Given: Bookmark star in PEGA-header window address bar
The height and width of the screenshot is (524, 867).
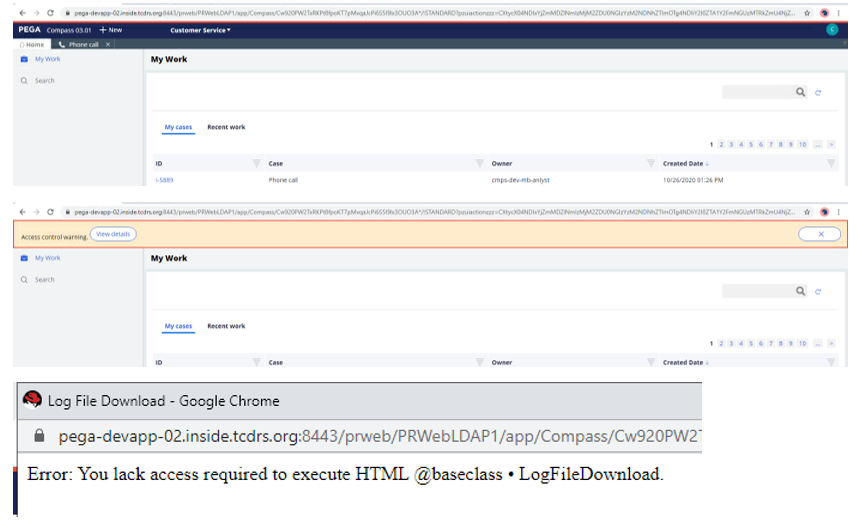Looking at the screenshot, I should [807, 13].
